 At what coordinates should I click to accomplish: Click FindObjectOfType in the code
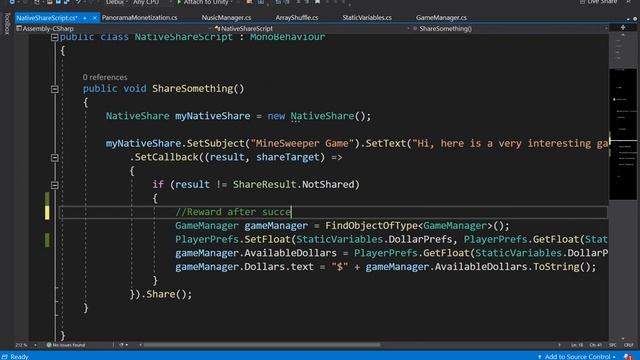371,226
